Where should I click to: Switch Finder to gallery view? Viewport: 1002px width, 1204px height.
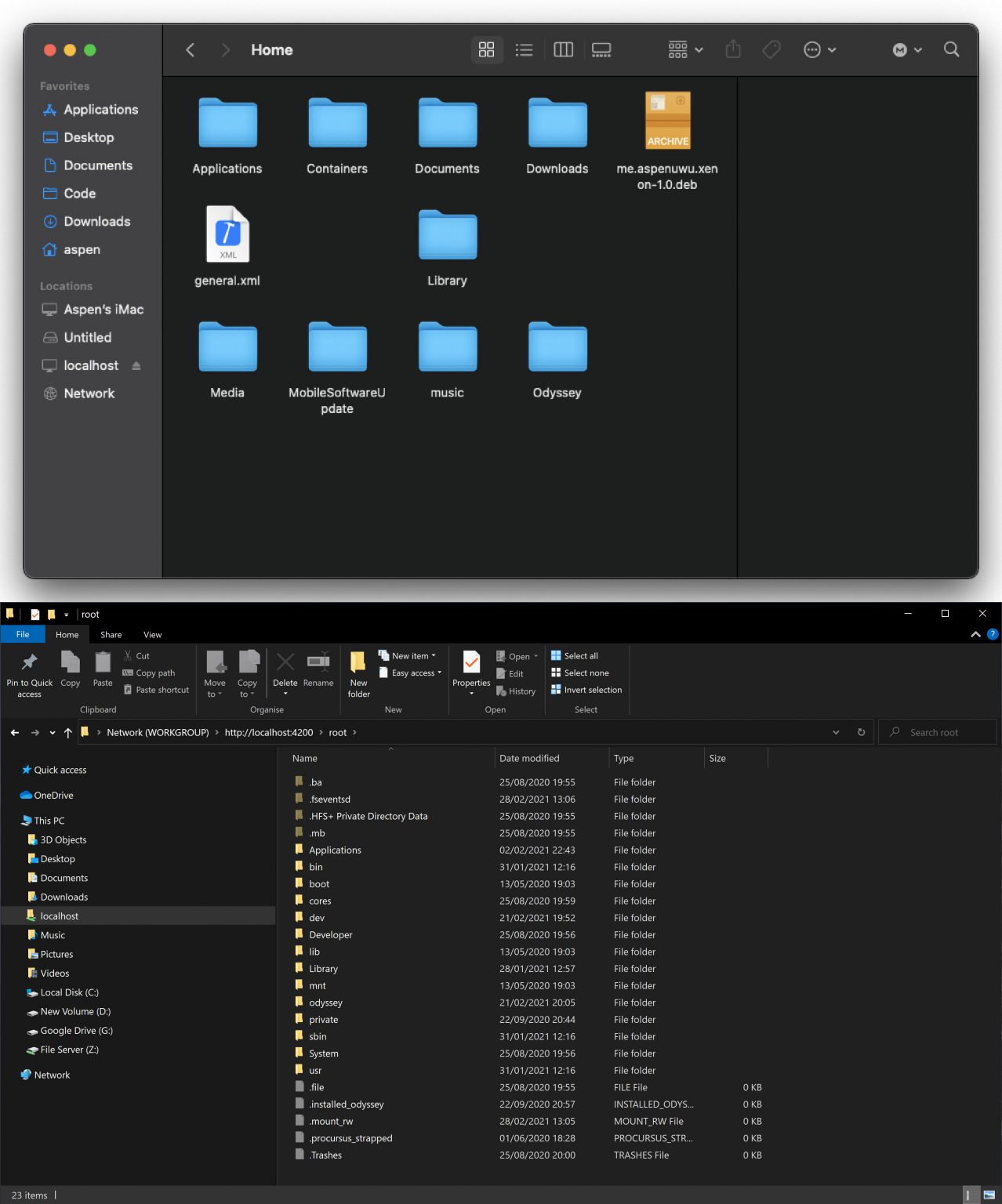tap(601, 50)
